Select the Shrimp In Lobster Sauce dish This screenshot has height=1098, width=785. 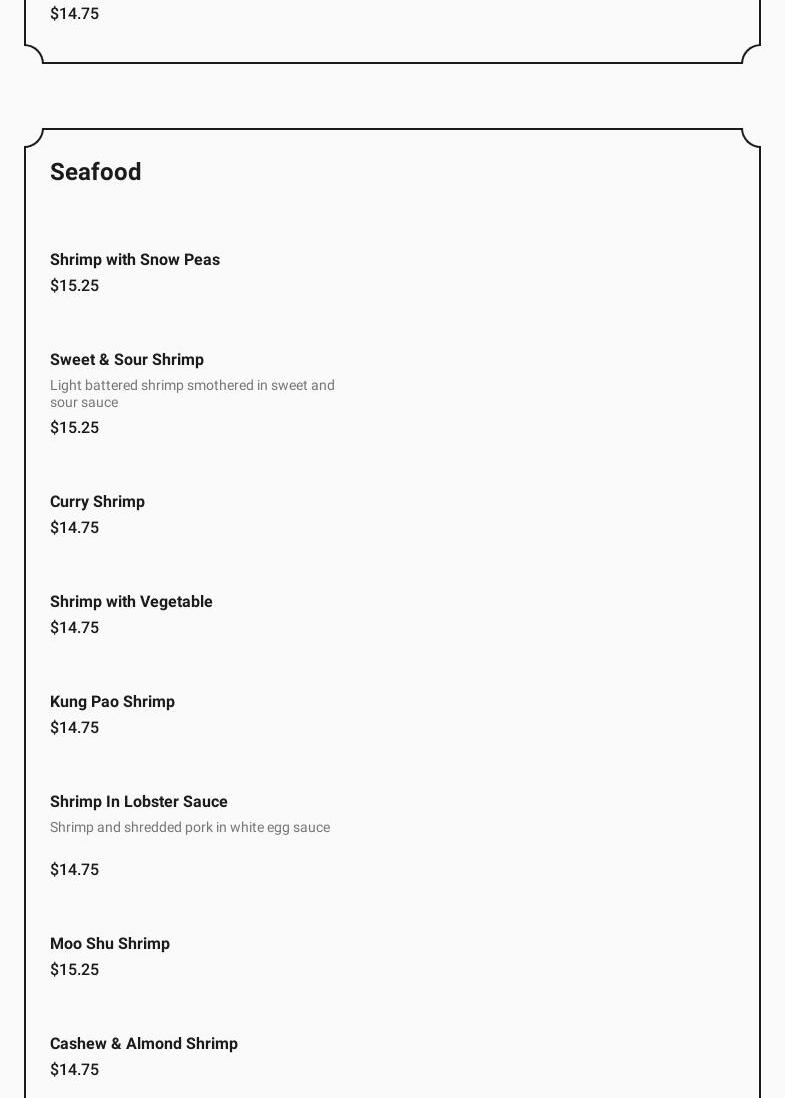(x=139, y=802)
